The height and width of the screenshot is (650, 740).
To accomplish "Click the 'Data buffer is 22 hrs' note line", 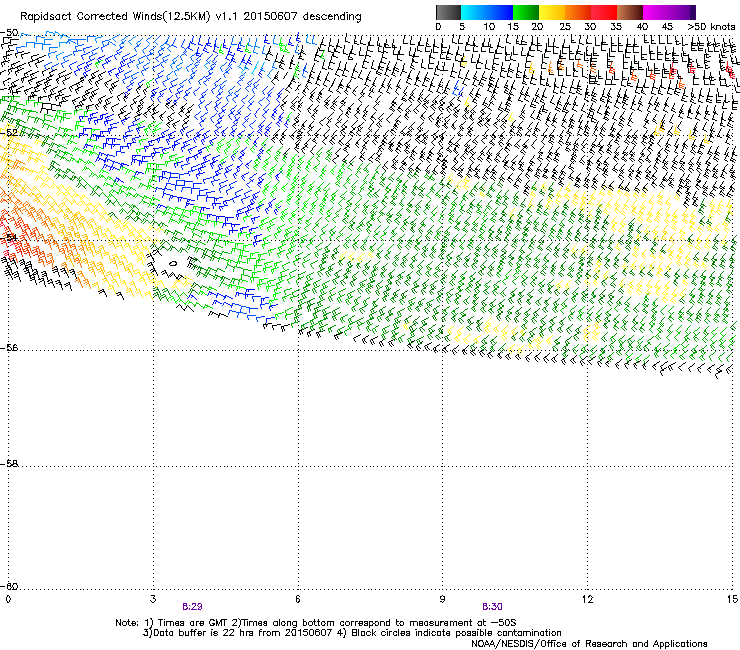I will point(352,633).
